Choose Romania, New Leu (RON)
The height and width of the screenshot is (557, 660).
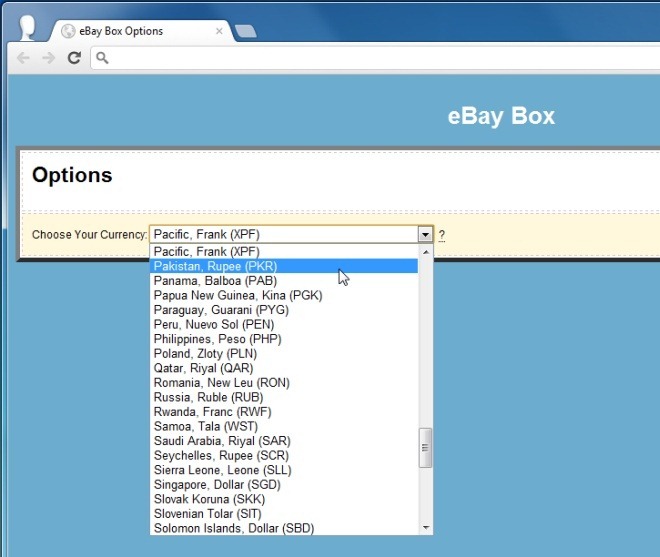click(284, 383)
